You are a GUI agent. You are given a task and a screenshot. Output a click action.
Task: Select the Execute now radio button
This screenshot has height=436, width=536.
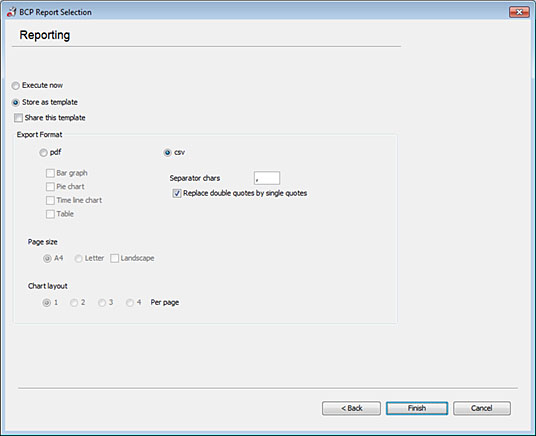point(16,85)
